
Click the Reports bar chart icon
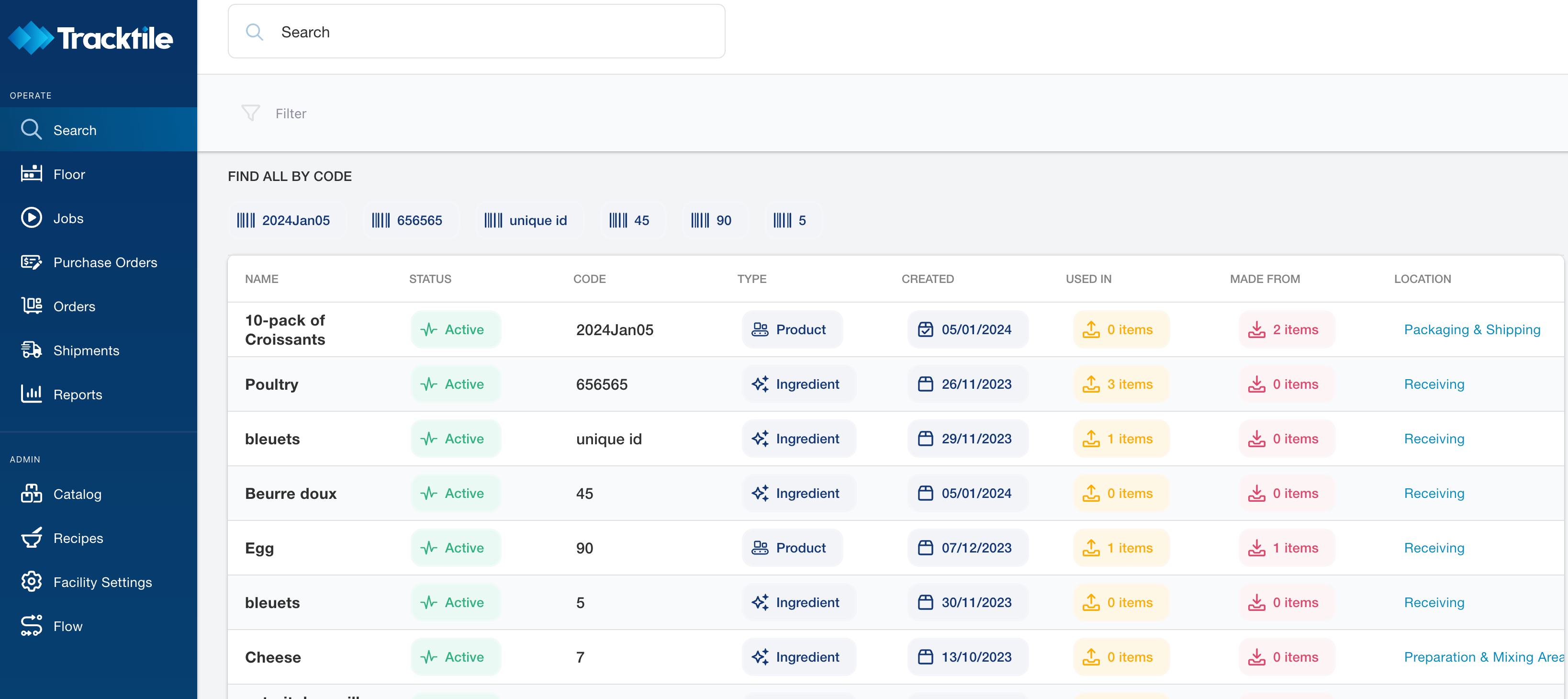tap(31, 394)
